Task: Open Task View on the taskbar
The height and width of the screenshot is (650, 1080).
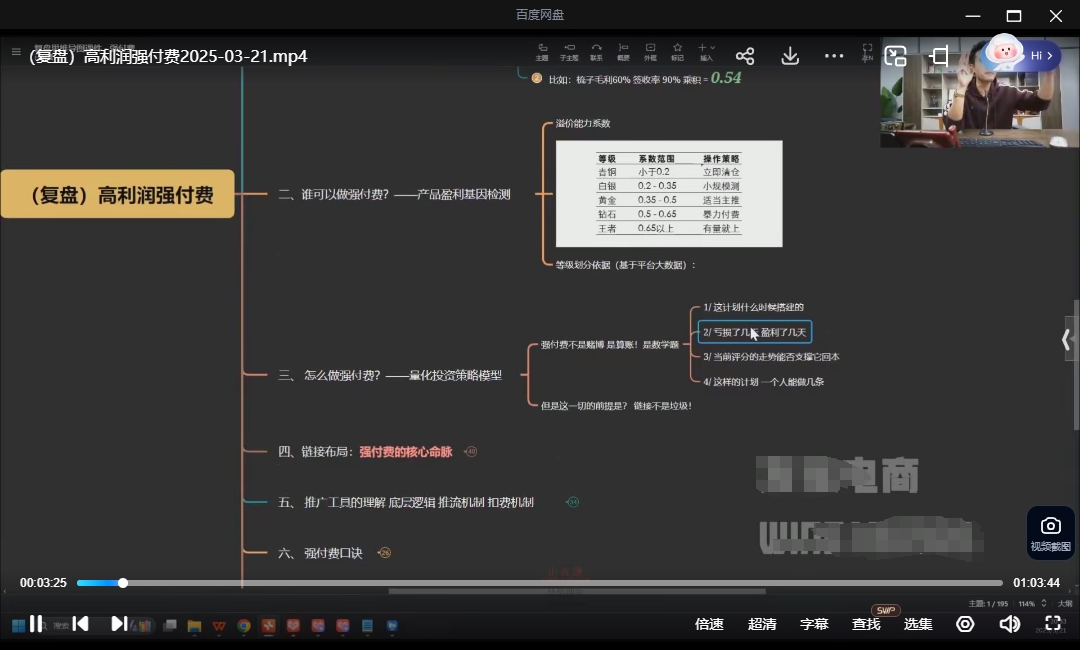Action: coord(169,625)
